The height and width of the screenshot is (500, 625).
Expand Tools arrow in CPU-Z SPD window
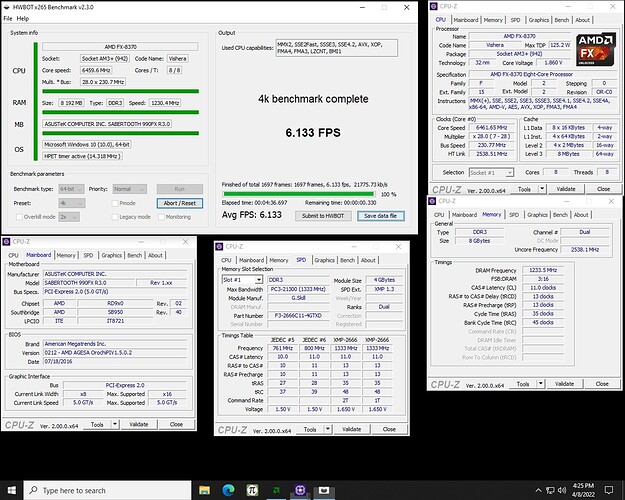328,429
